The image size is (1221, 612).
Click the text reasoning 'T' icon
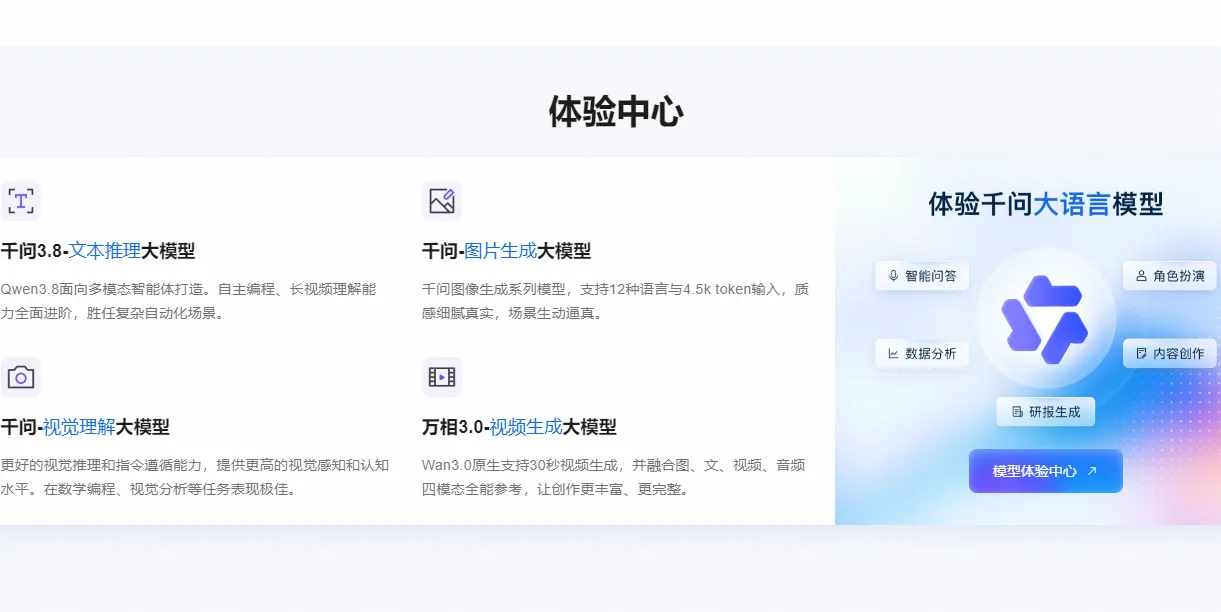(x=21, y=201)
